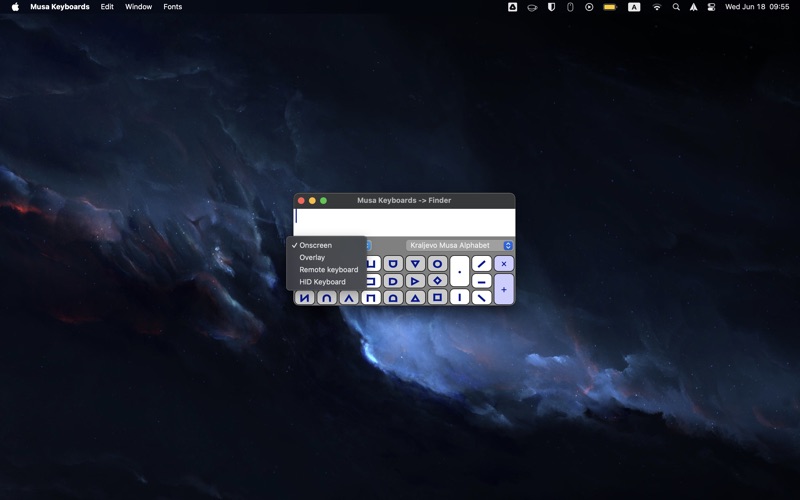Click the tall purple + key
This screenshot has width=800, height=500.
coord(504,289)
